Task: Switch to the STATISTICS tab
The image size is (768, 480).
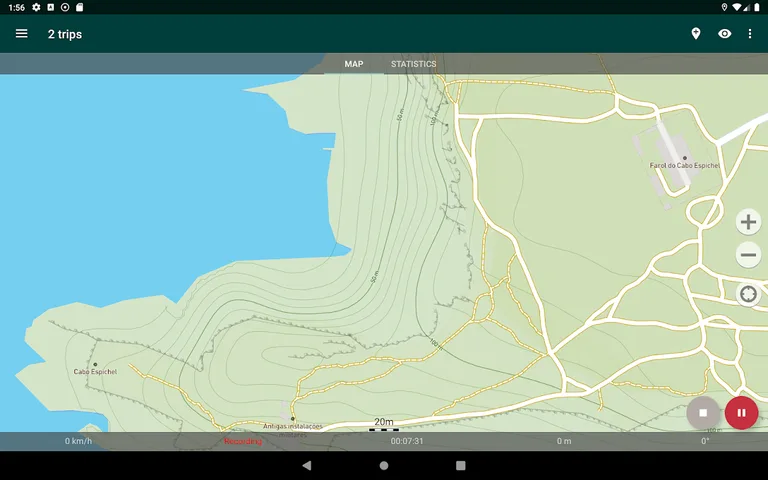Action: pyautogui.click(x=413, y=64)
